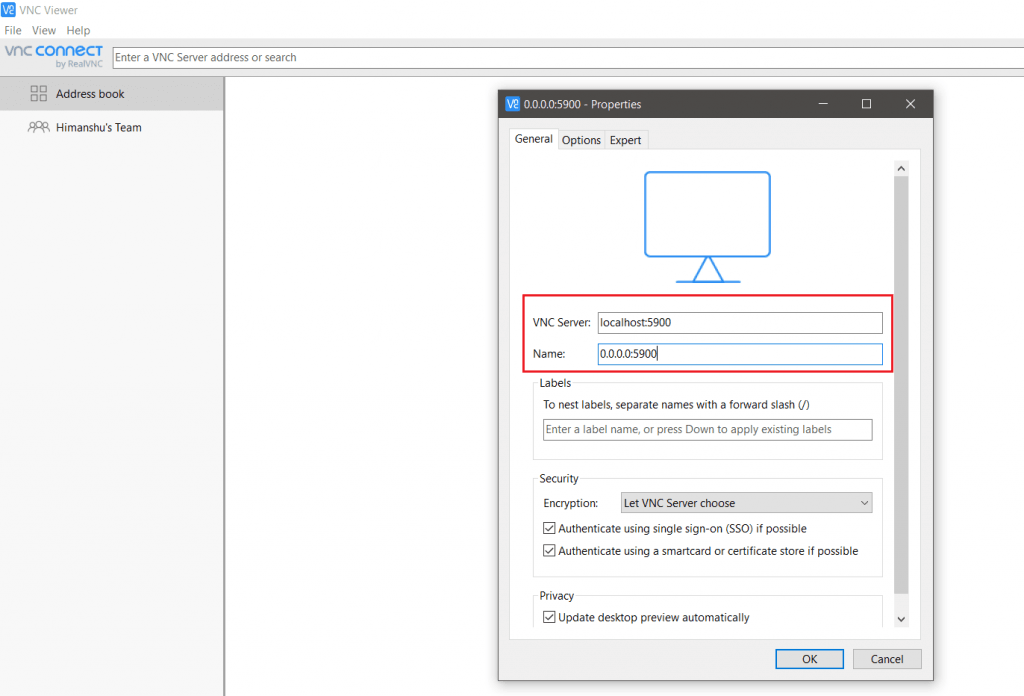Screen dimensions: 1024x696
Task: Click the Himanshu's Team people icon
Action: tap(39, 127)
